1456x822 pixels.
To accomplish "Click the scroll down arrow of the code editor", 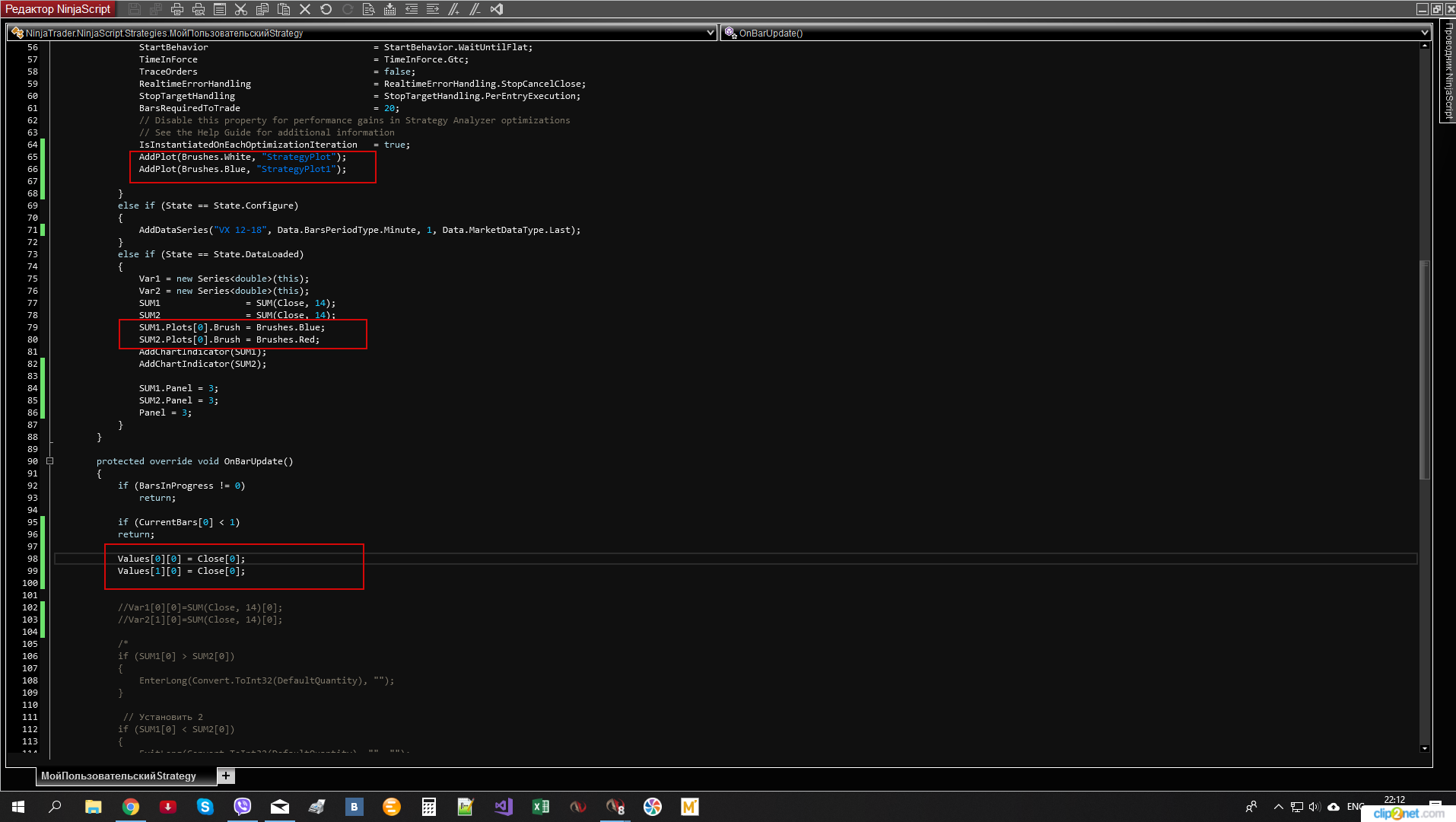I will [x=1425, y=749].
